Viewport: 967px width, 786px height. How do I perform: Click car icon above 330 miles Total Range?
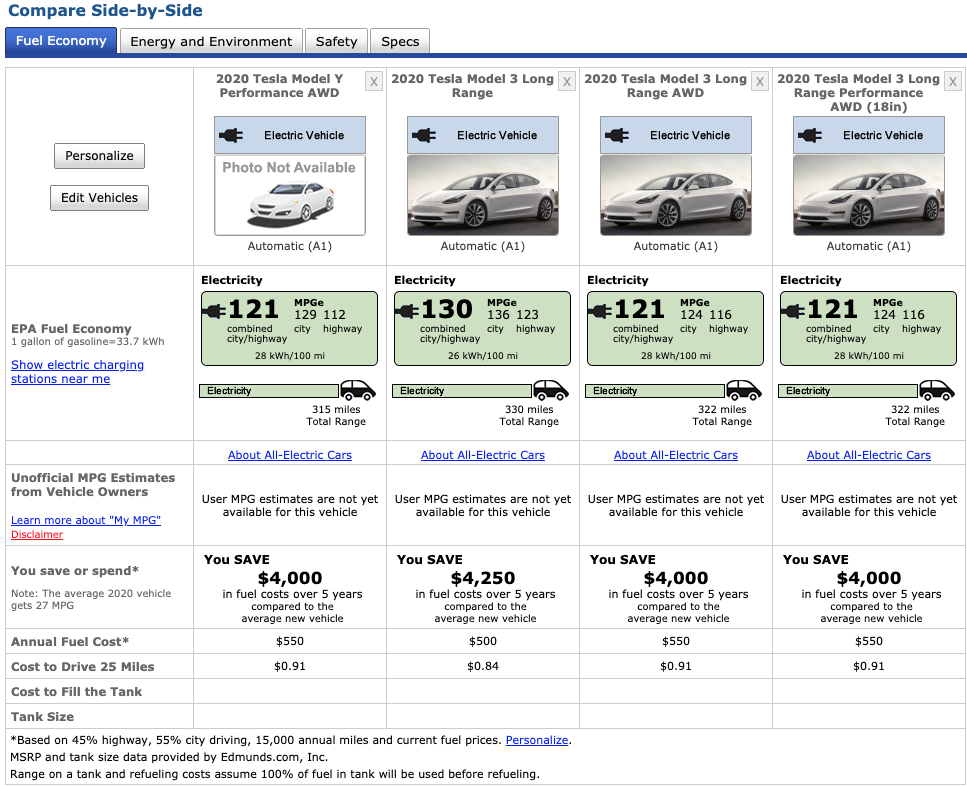point(551,390)
